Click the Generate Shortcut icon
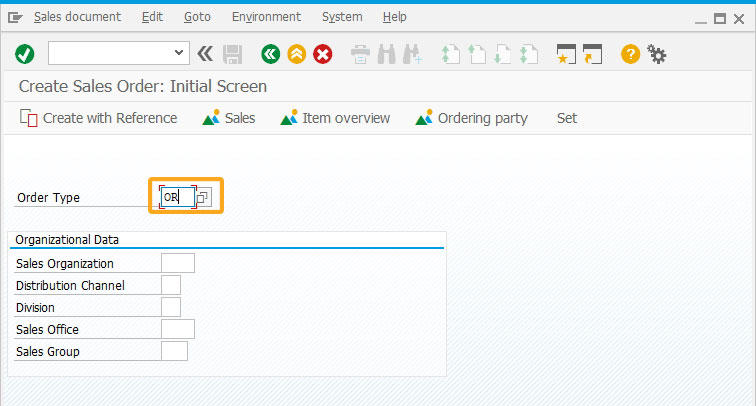 (x=593, y=54)
